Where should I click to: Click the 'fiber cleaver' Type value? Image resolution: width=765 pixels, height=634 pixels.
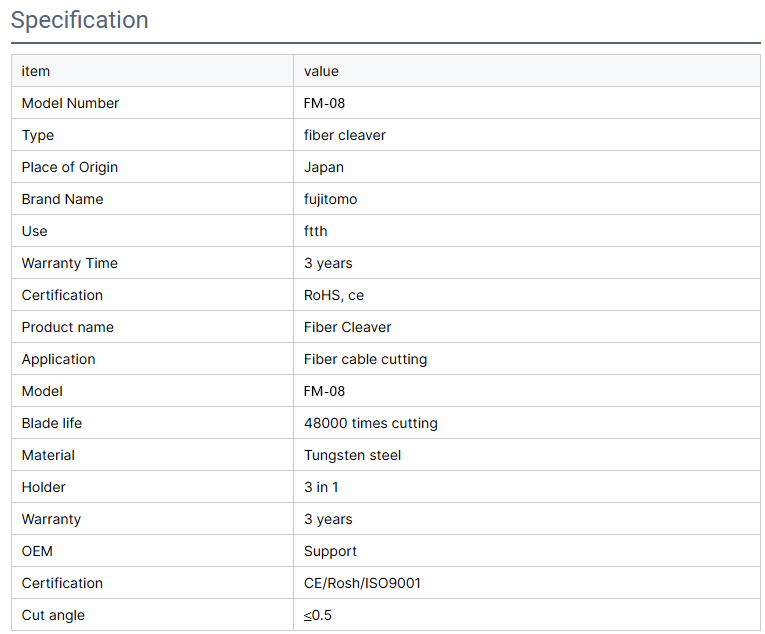[x=344, y=135]
